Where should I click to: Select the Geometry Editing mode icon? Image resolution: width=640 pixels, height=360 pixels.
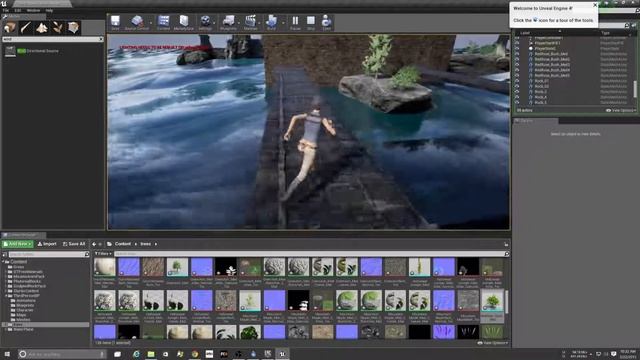tap(73, 28)
